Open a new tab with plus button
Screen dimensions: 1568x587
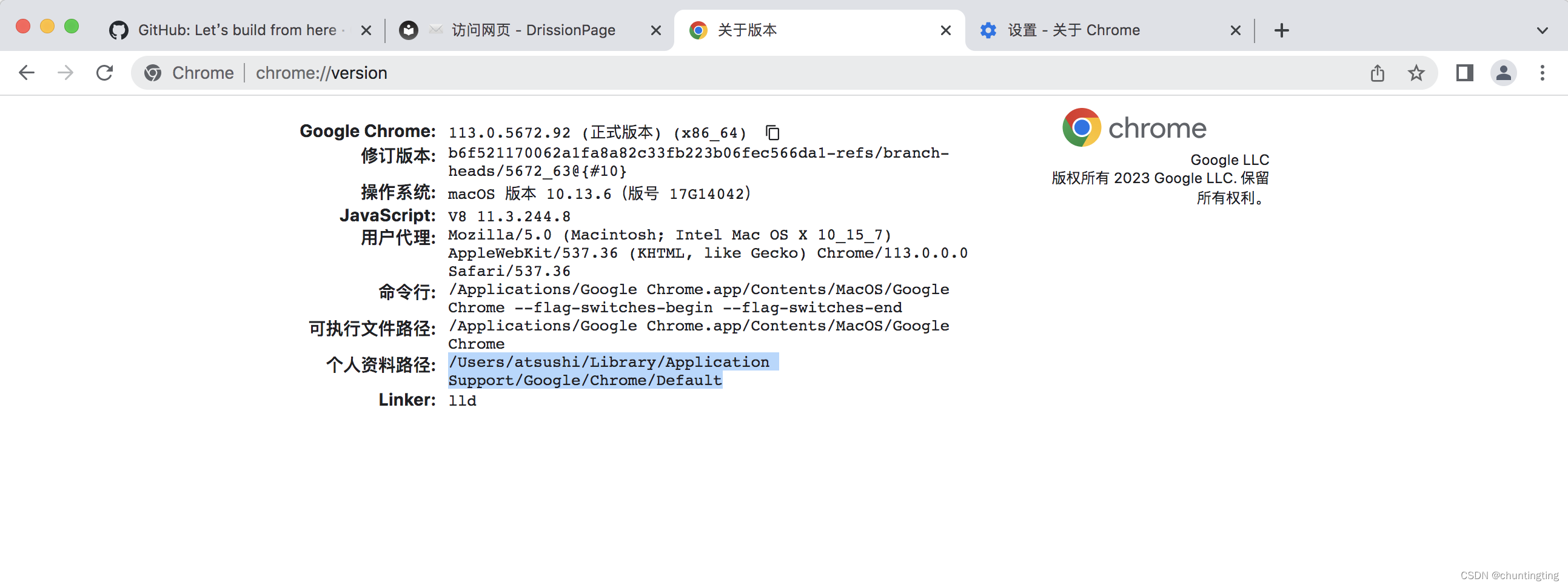[x=1282, y=30]
